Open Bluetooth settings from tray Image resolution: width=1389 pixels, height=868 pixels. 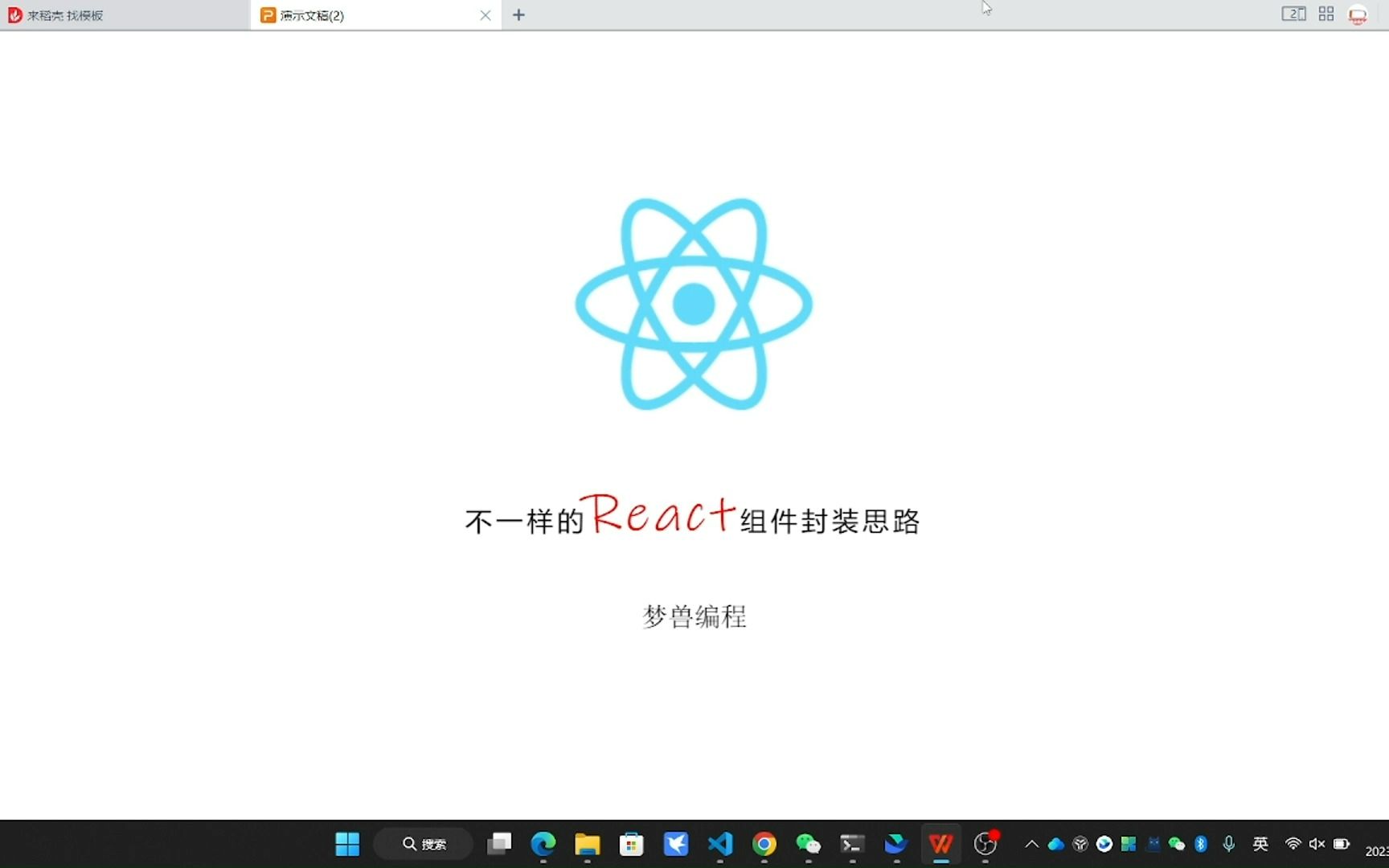(x=1201, y=844)
